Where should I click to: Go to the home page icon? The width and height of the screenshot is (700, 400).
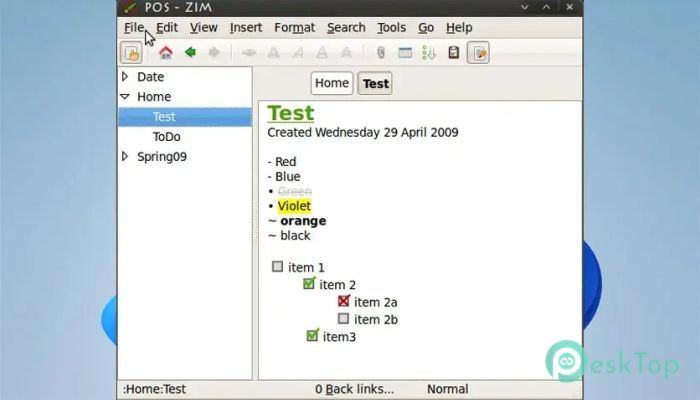tap(166, 53)
